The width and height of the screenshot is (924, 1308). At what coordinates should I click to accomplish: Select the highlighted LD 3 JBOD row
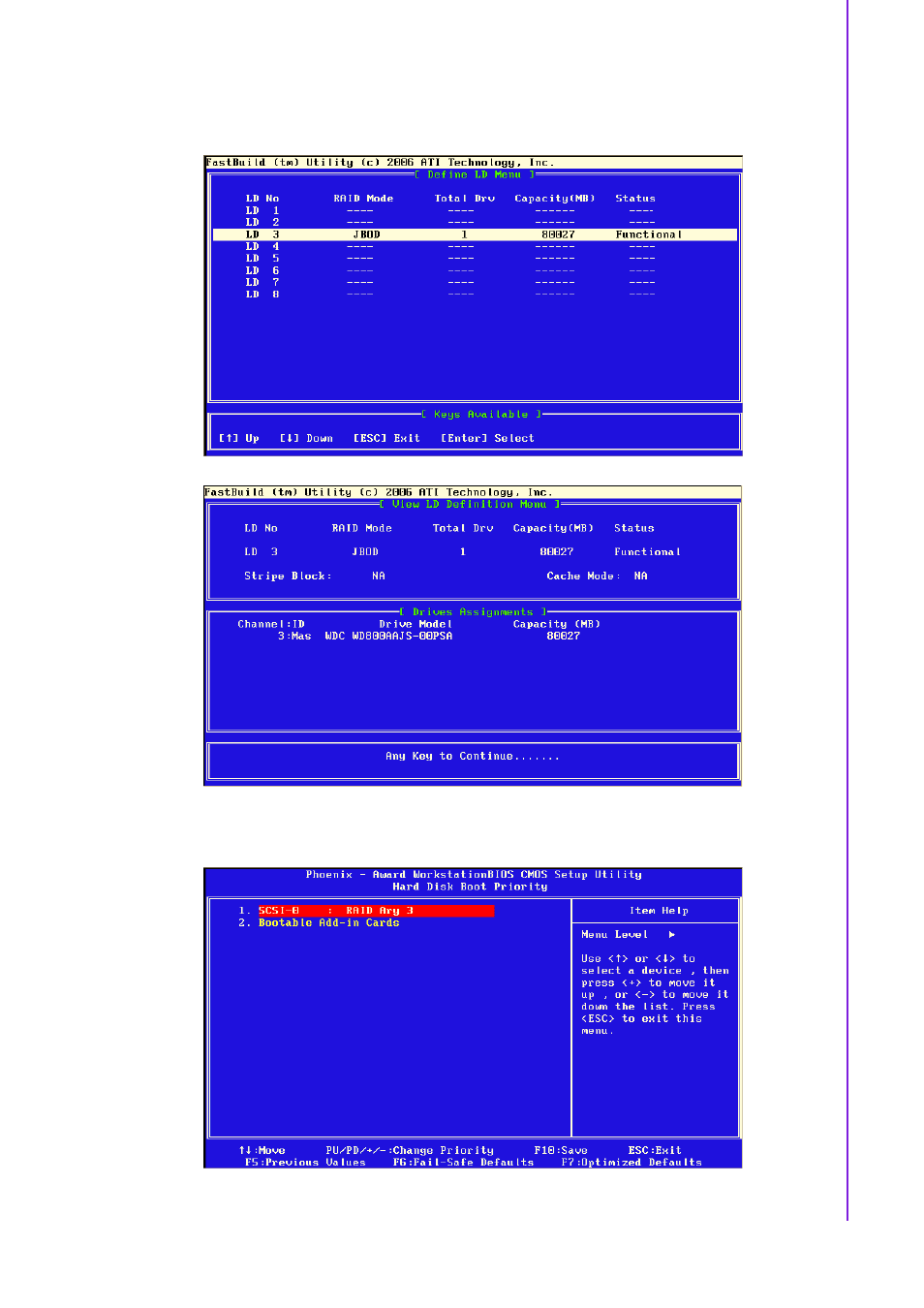475,234
